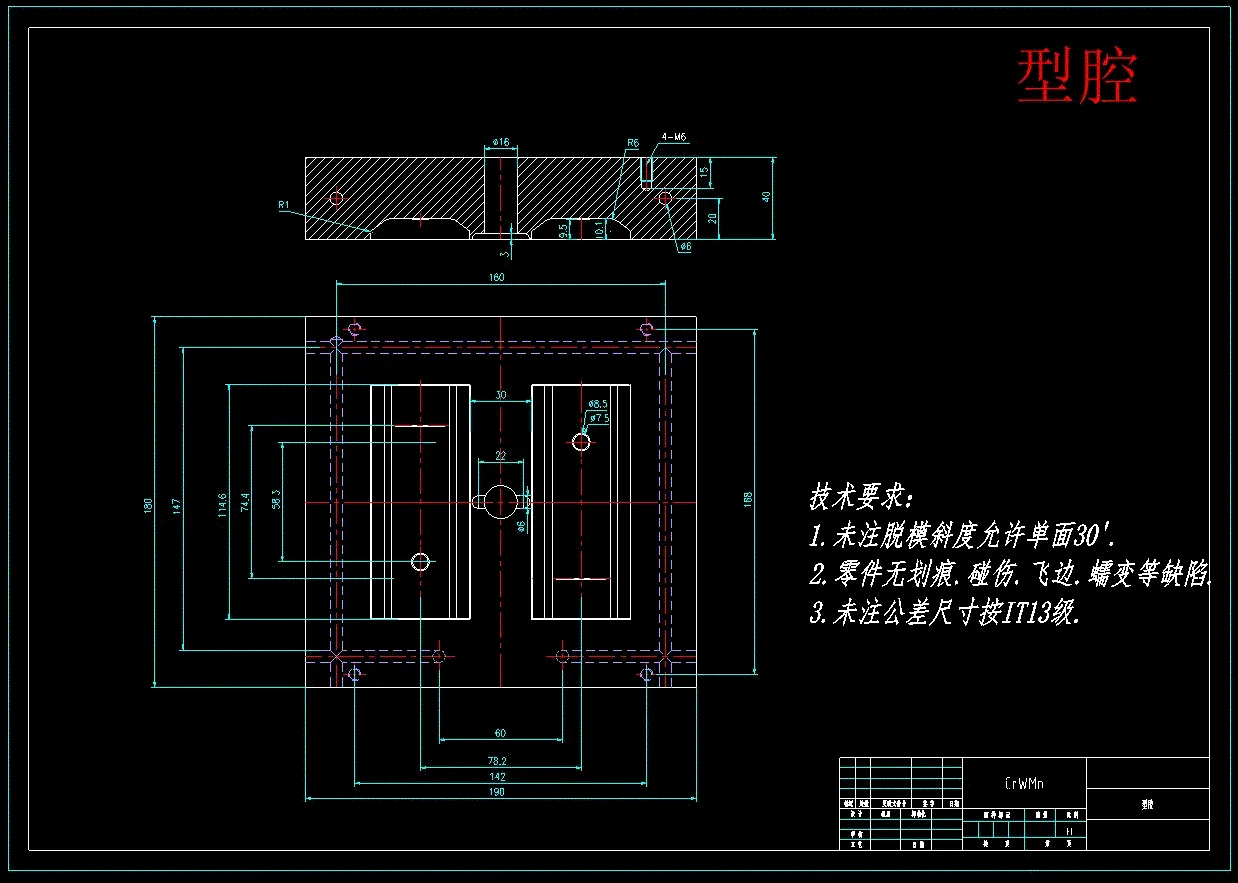
Task: Select requirement line 3 mentioning IT13级
Action: 944,613
